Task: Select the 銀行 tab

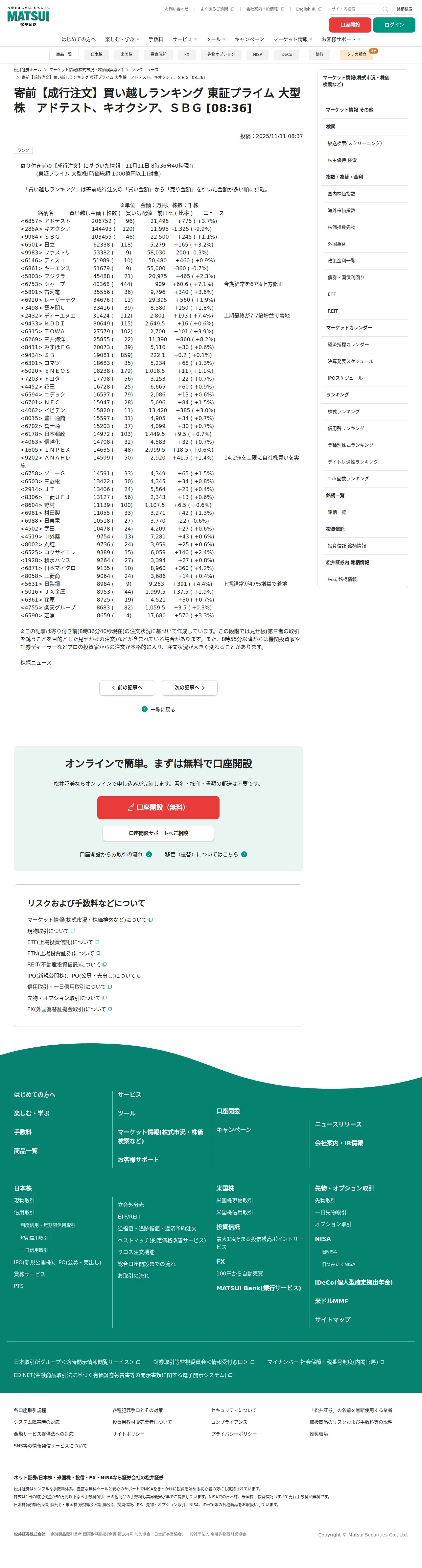Action: (320, 54)
